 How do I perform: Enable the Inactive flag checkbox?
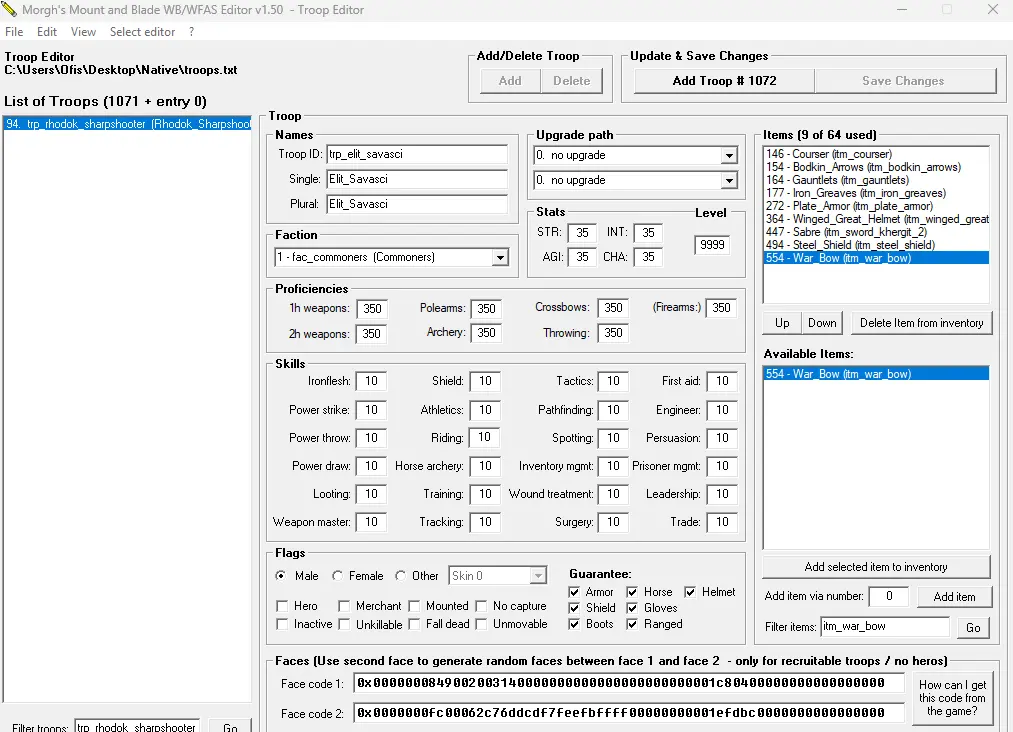(x=282, y=624)
